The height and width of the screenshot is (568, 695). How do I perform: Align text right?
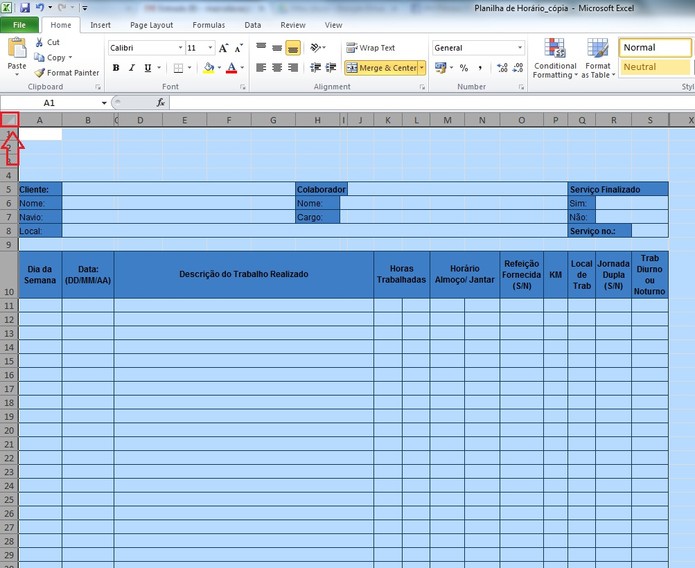(x=293, y=68)
